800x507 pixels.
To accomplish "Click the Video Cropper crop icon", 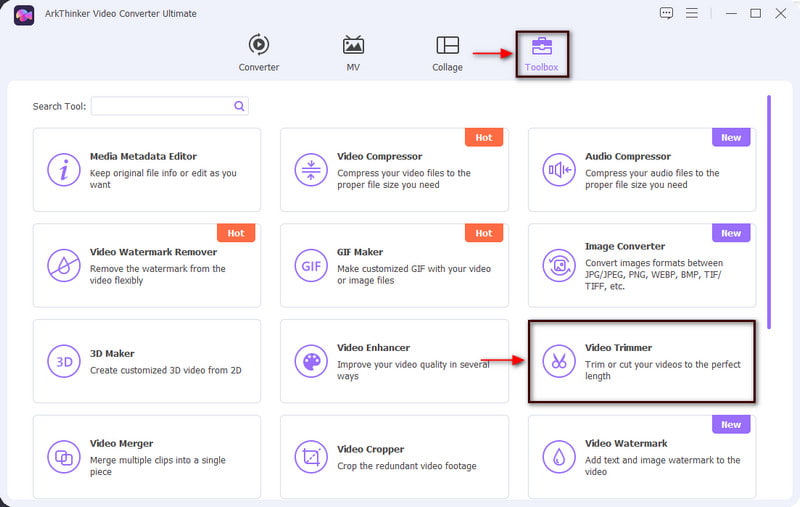I will click(x=311, y=457).
